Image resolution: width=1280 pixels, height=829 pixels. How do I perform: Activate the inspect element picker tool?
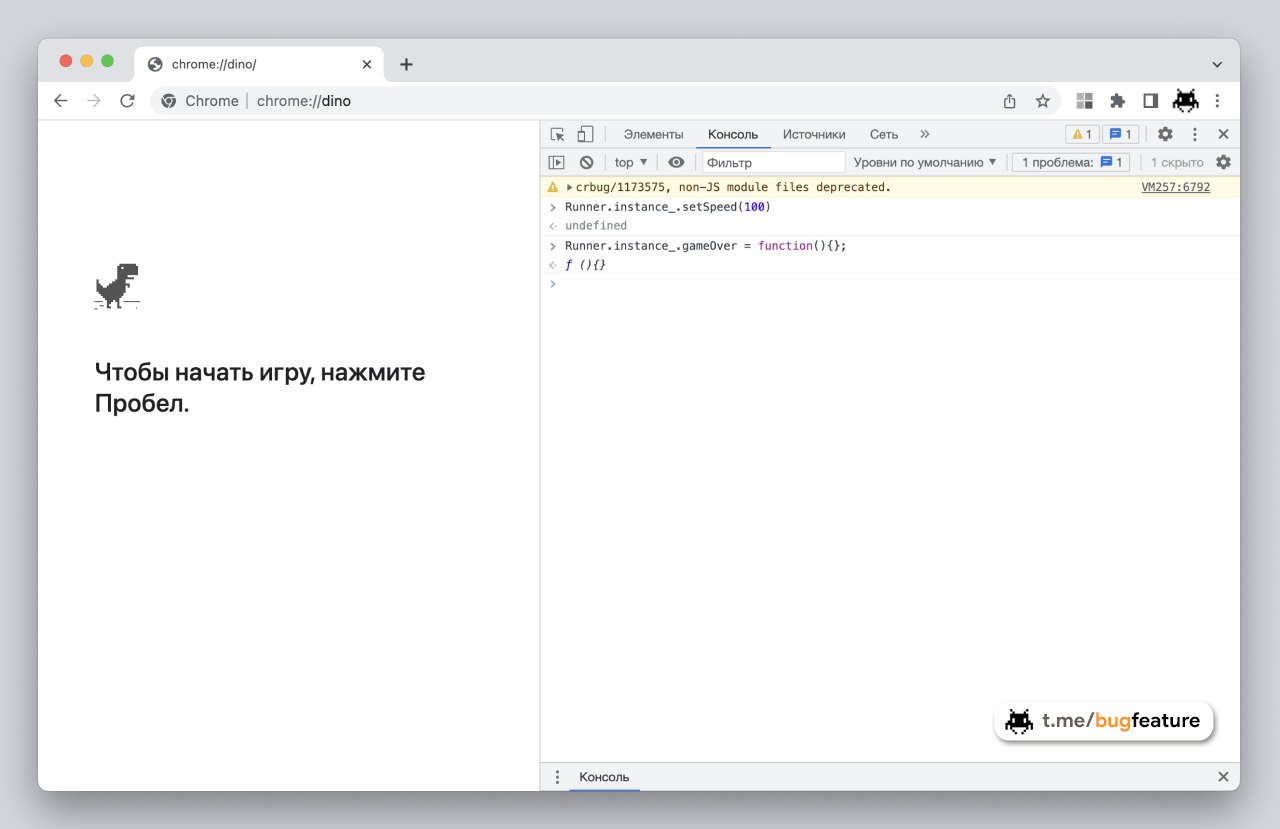(558, 134)
